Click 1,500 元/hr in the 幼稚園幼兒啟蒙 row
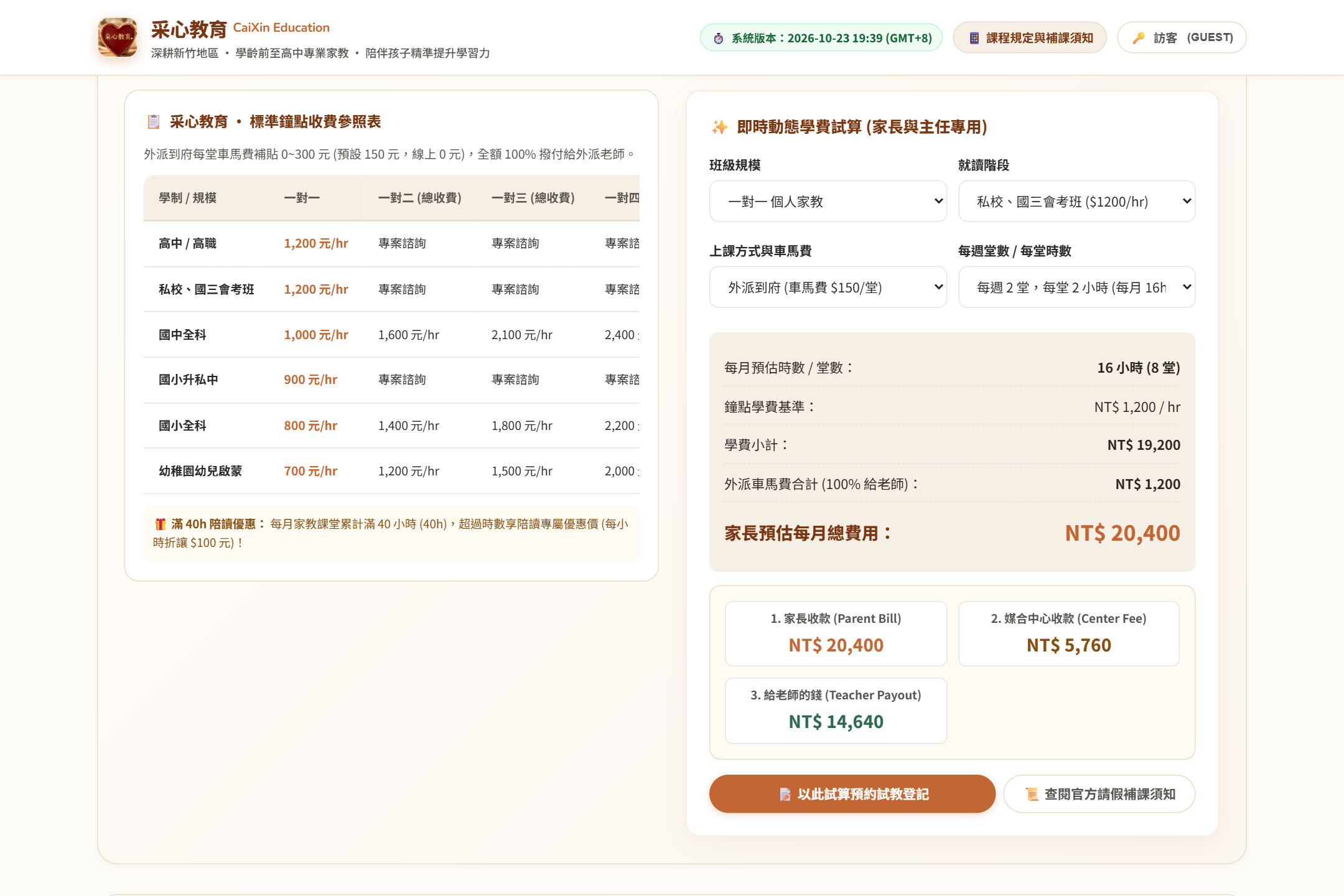 pyautogui.click(x=522, y=471)
